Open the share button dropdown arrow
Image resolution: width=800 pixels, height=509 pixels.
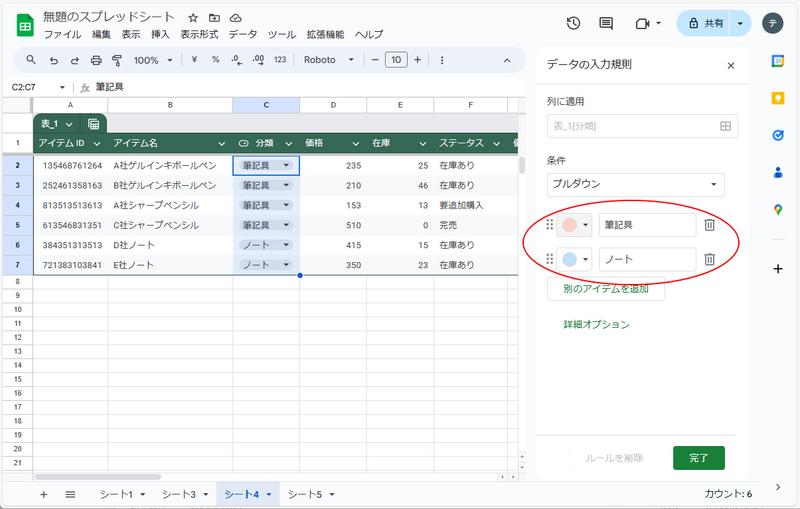point(740,23)
